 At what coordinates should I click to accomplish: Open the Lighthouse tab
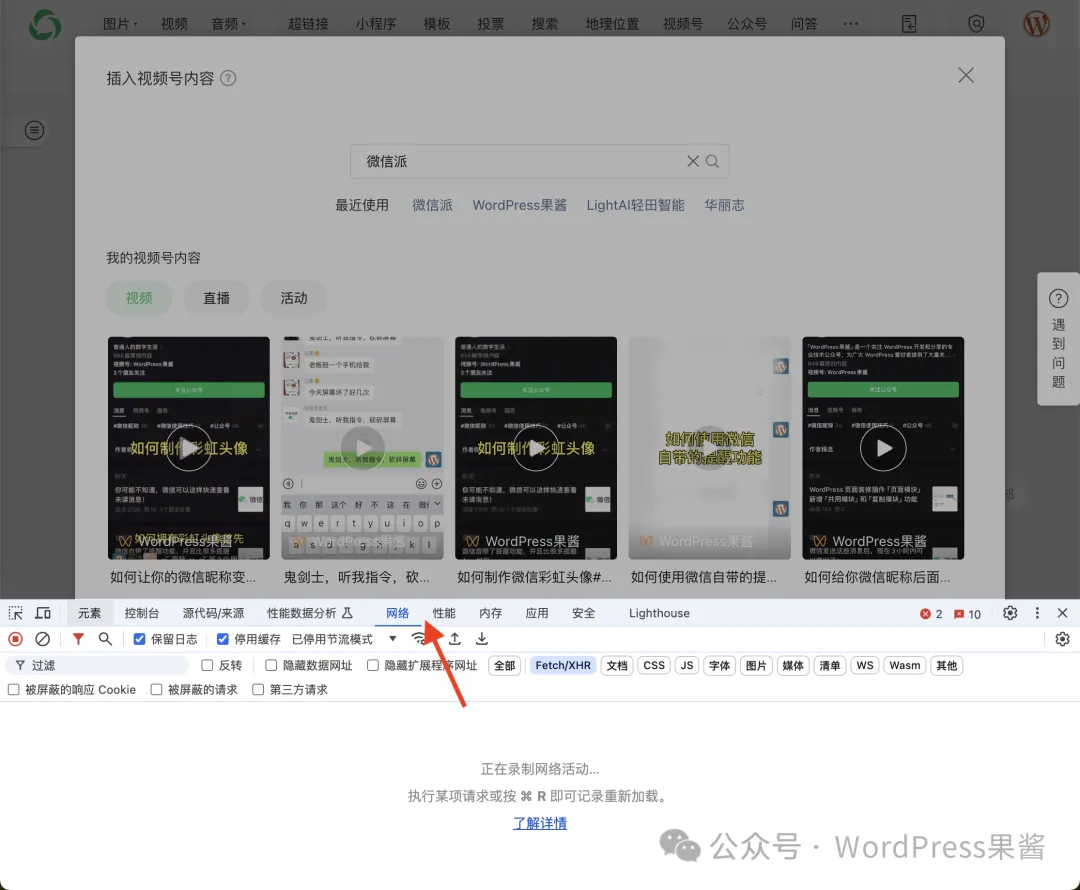point(659,613)
